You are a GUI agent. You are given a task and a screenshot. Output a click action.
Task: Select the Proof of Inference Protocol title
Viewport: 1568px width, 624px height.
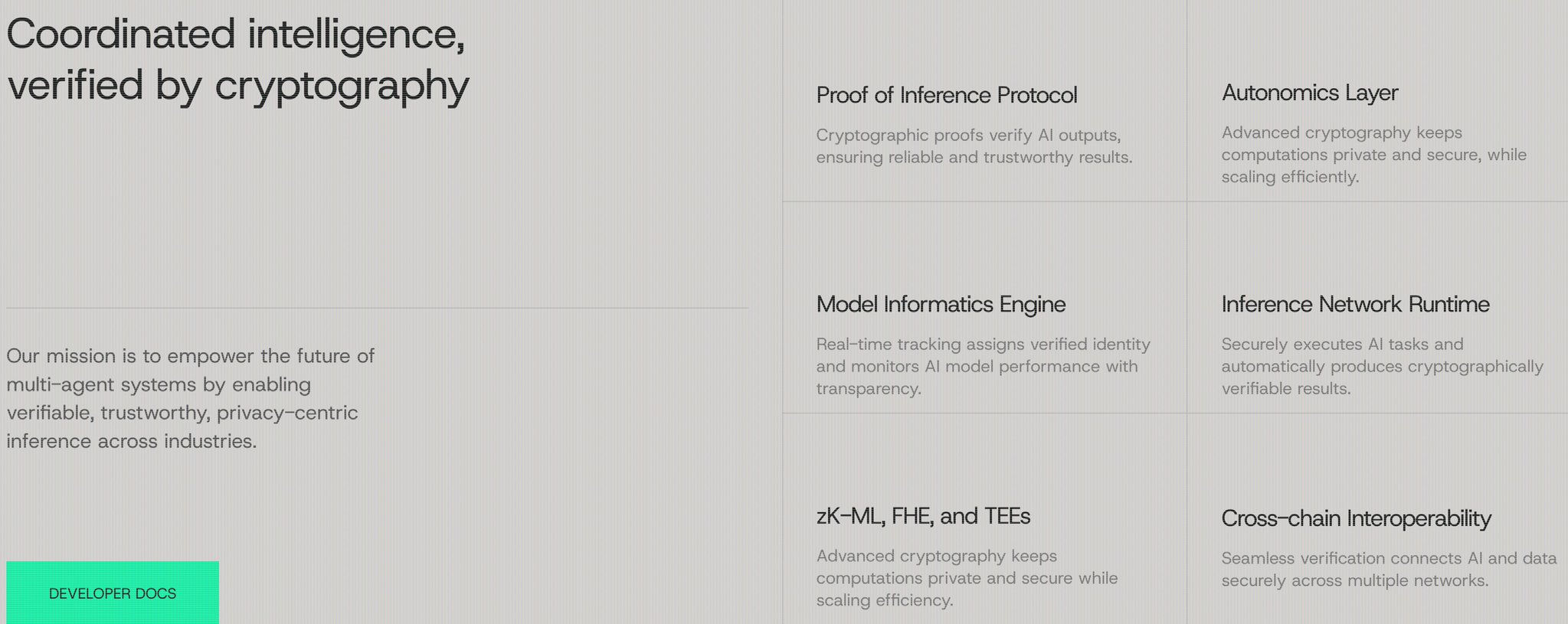click(946, 95)
